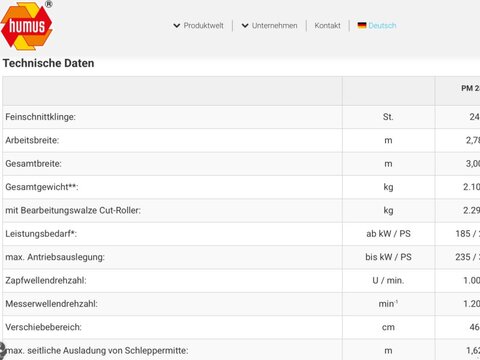Go to the Kontakt page

(x=328, y=26)
